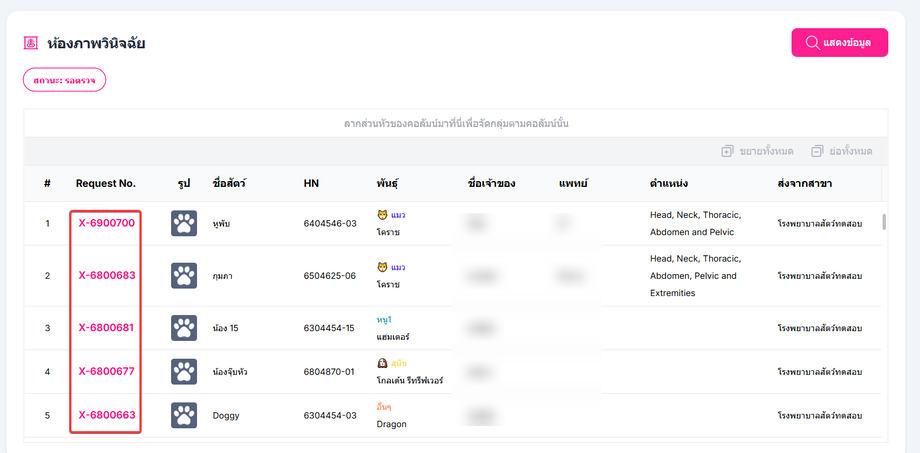
Task: Click the paw icon for กุมภา
Action: click(184, 275)
